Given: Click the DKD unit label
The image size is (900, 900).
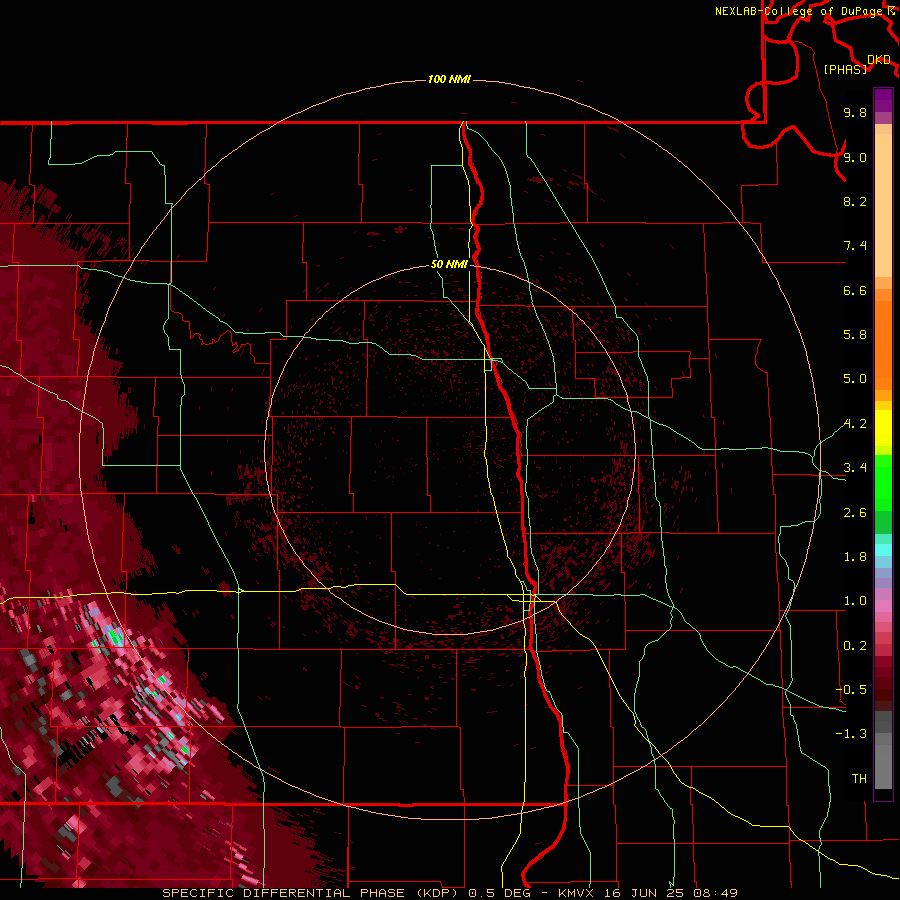Looking at the screenshot, I should click(x=879, y=60).
